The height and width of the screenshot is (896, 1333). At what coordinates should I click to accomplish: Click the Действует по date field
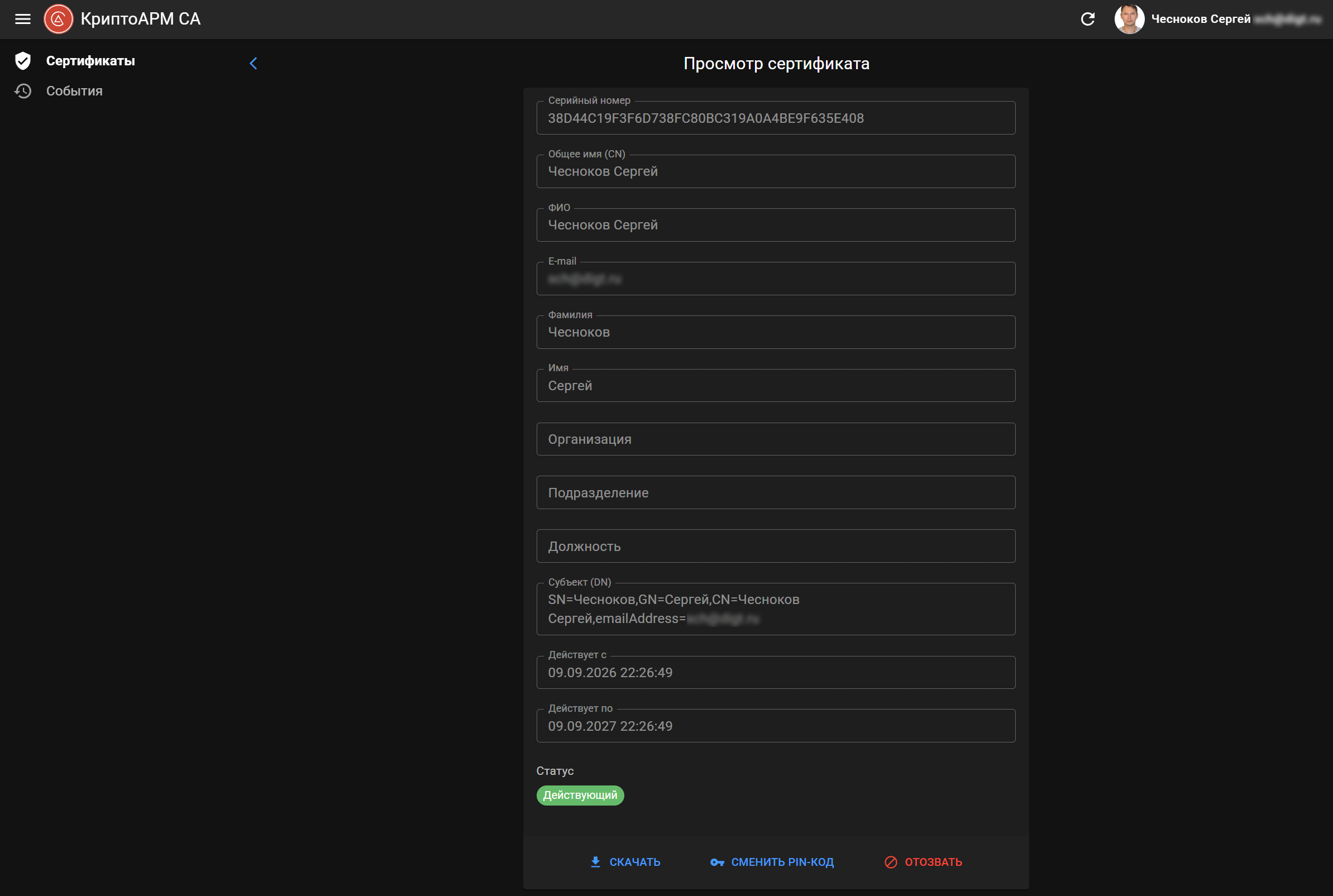point(776,726)
